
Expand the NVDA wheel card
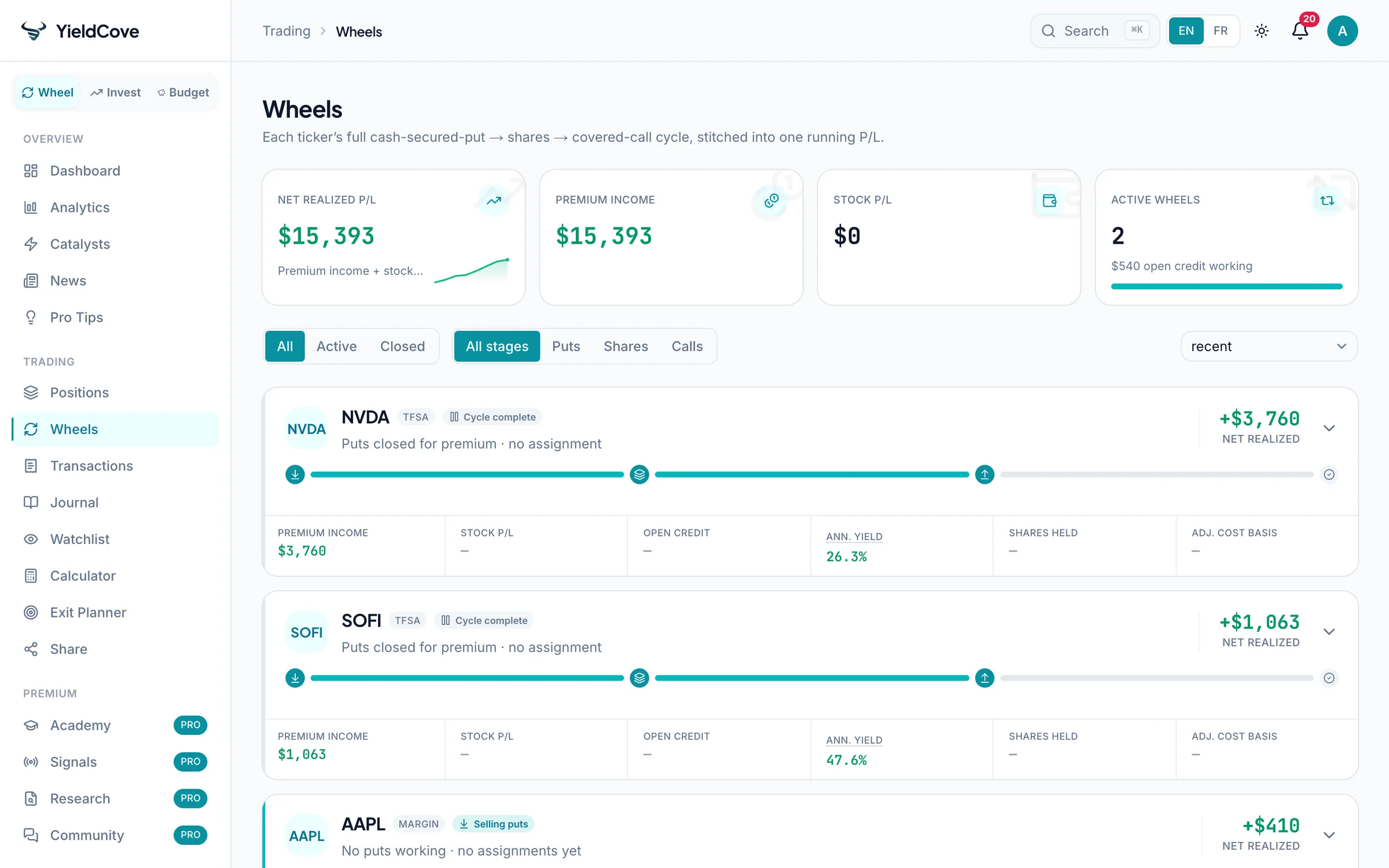pos(1329,428)
